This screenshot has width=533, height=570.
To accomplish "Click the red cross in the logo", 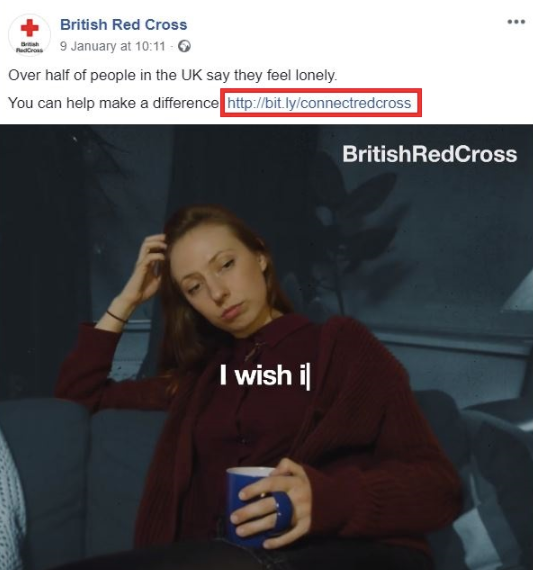I will pyautogui.click(x=29, y=28).
